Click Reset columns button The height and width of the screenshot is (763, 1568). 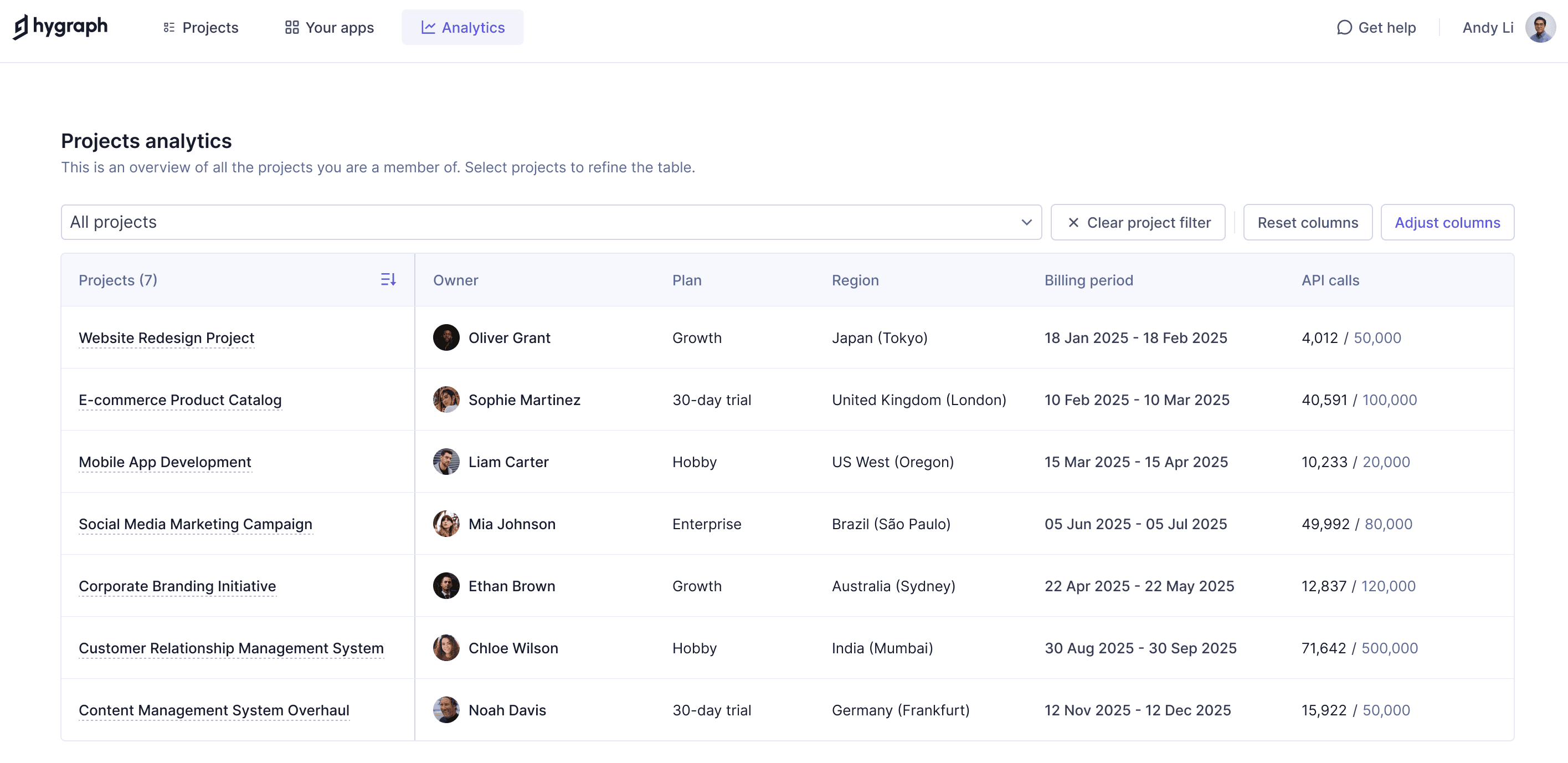tap(1307, 222)
